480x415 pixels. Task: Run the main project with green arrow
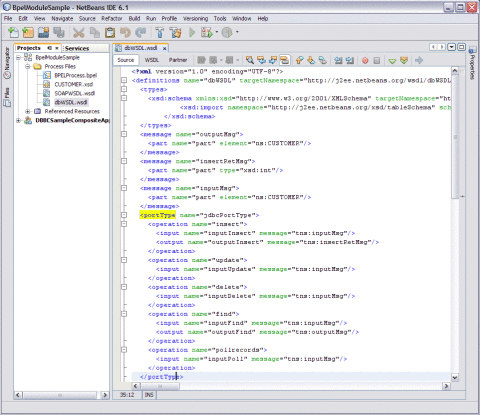click(x=192, y=32)
